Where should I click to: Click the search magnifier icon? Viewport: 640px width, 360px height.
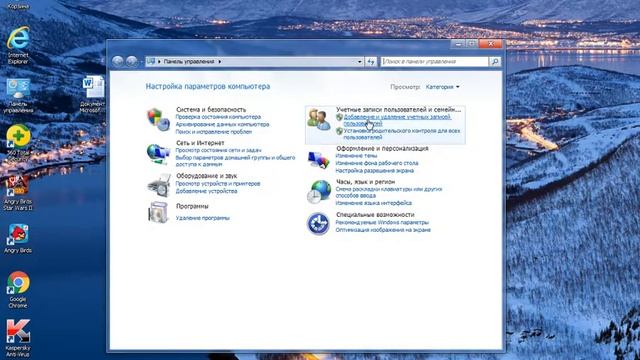[x=495, y=62]
